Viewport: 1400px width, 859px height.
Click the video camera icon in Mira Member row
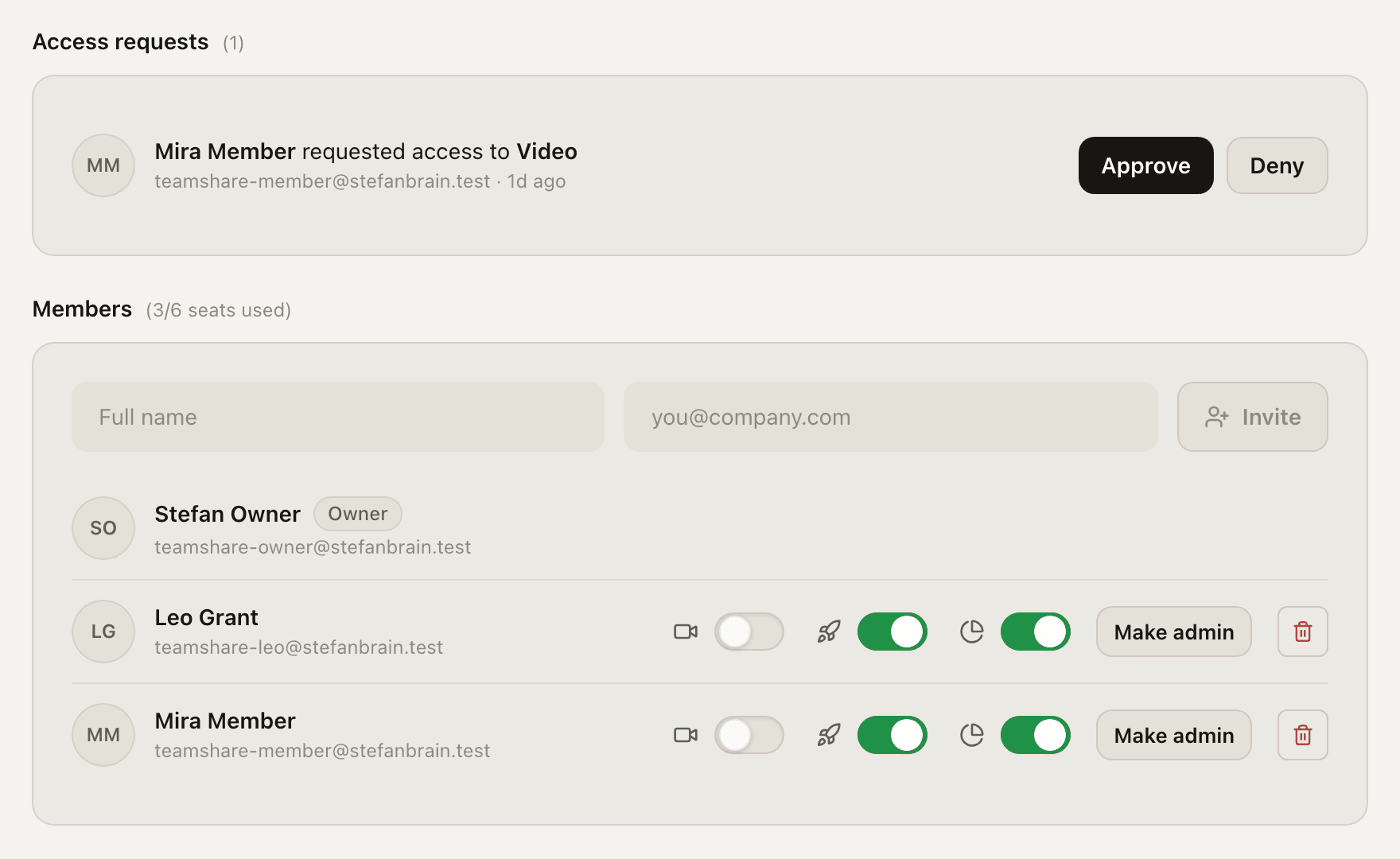686,735
